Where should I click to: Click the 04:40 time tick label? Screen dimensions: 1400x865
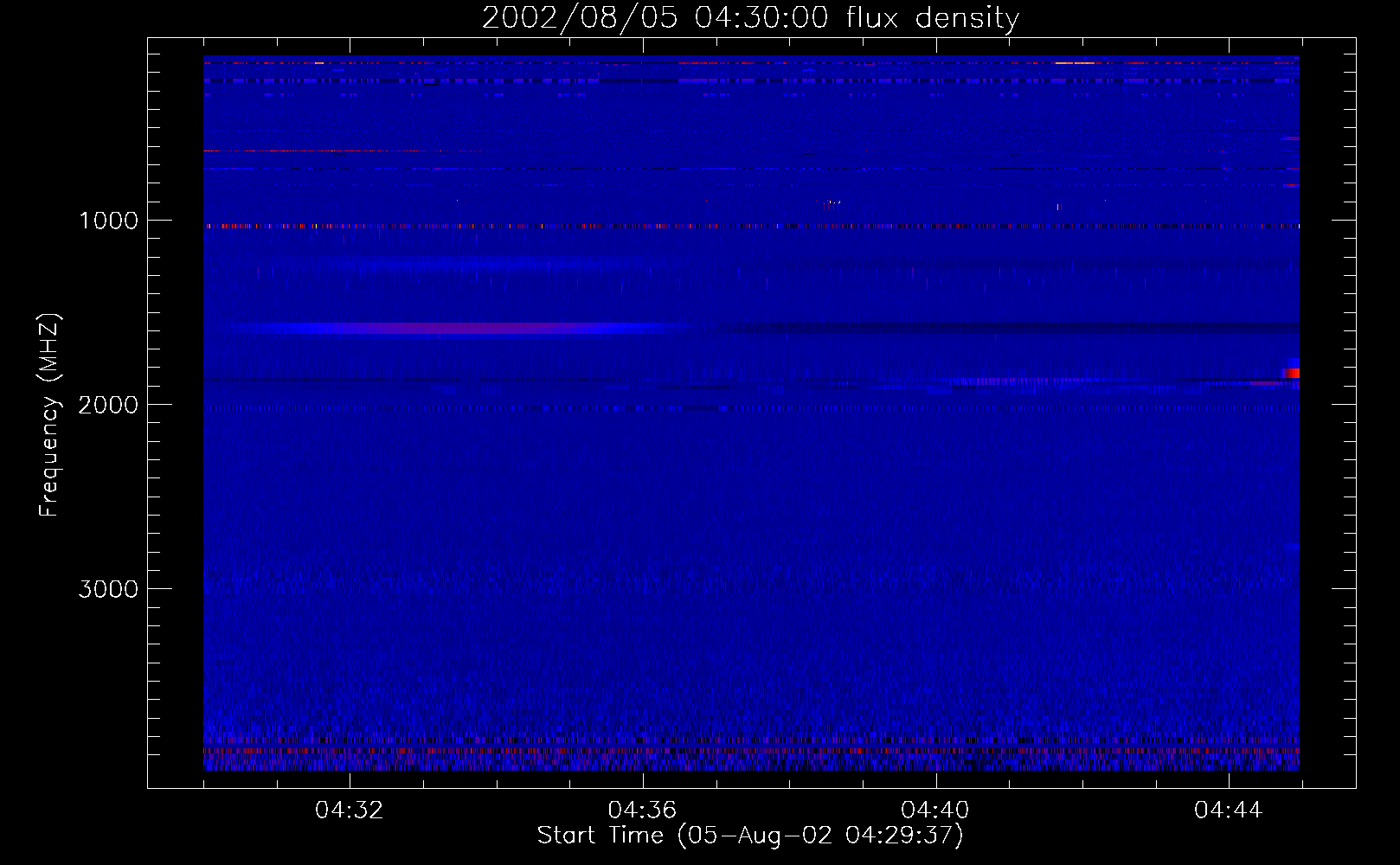[x=935, y=811]
